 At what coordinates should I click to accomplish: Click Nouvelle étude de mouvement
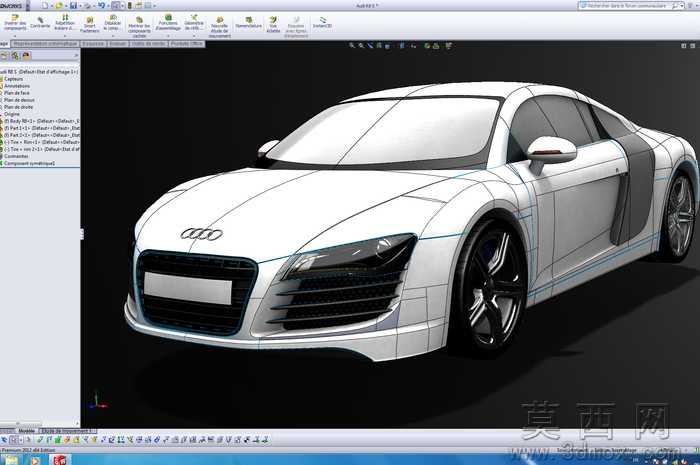(220, 28)
